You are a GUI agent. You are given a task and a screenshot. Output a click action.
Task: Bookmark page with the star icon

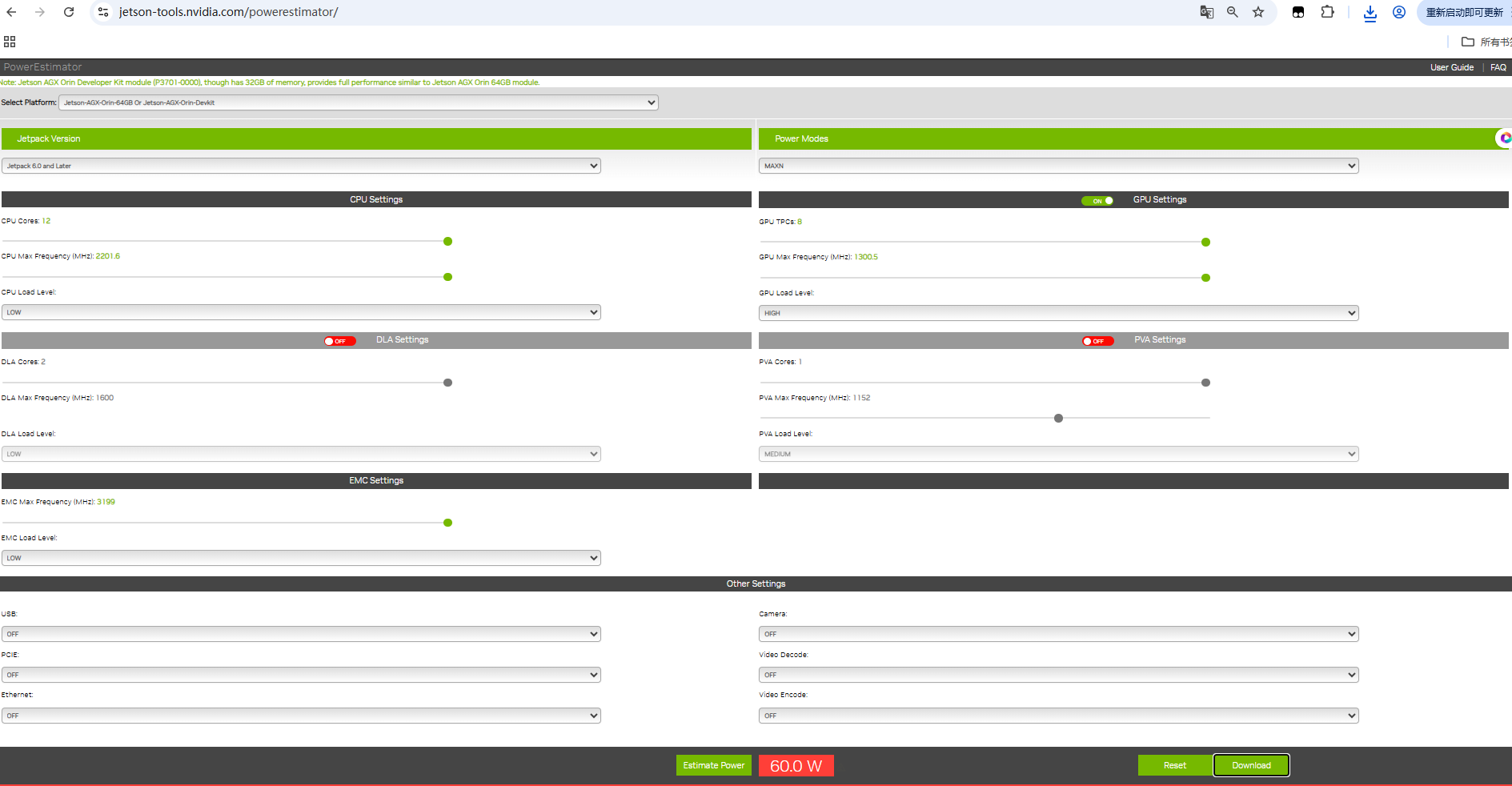[1258, 12]
